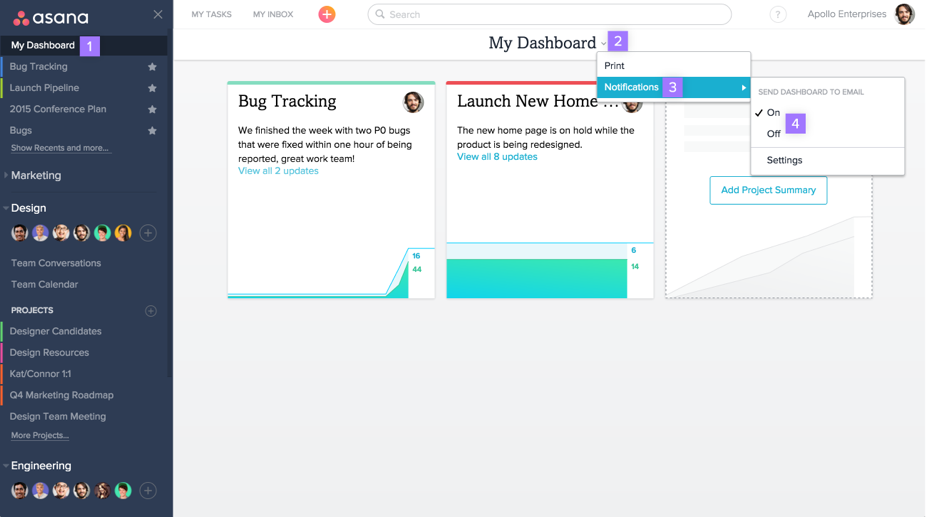Select Print from the dashboard menu

(673, 66)
